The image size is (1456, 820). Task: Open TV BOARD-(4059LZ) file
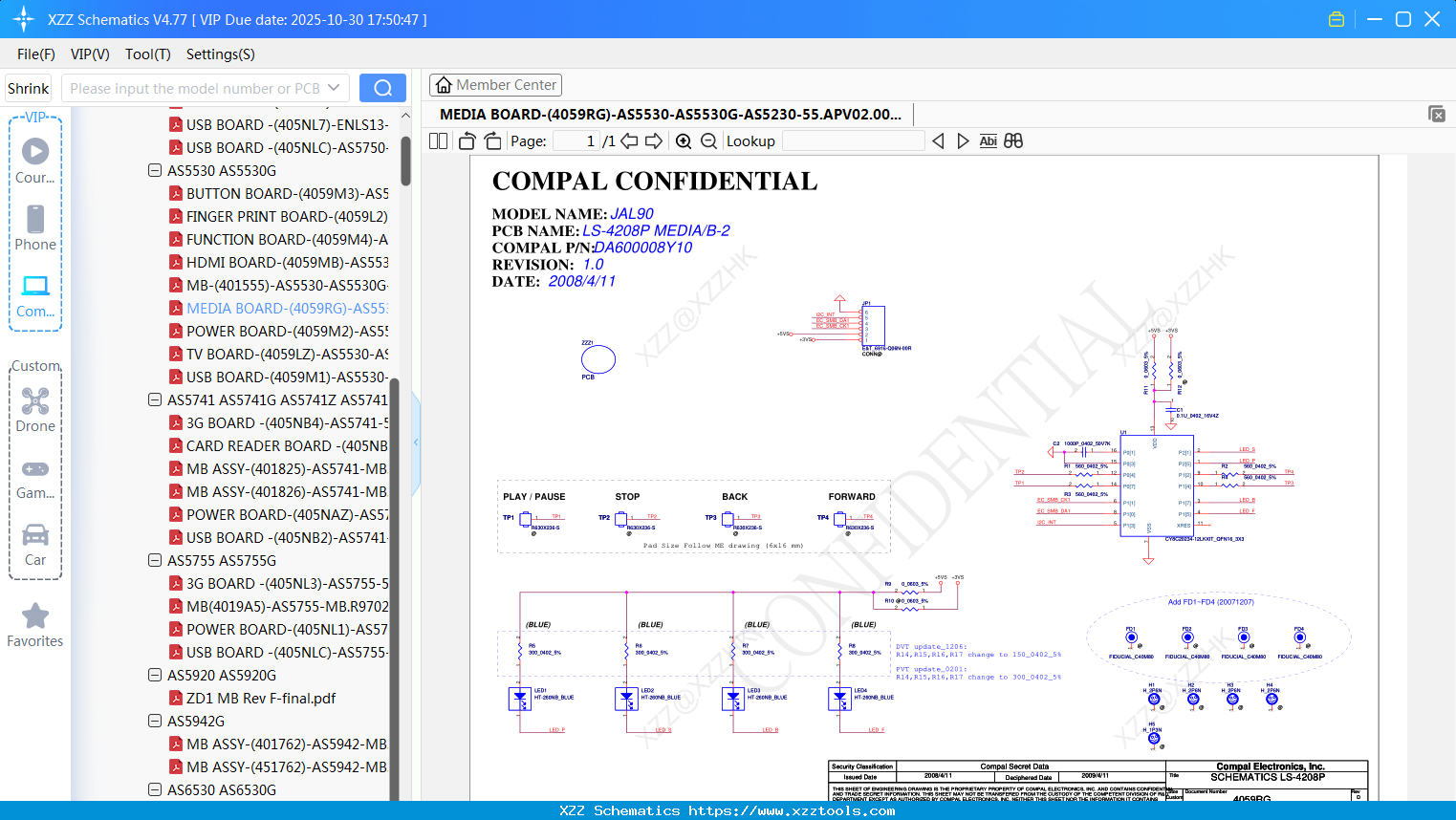(279, 354)
